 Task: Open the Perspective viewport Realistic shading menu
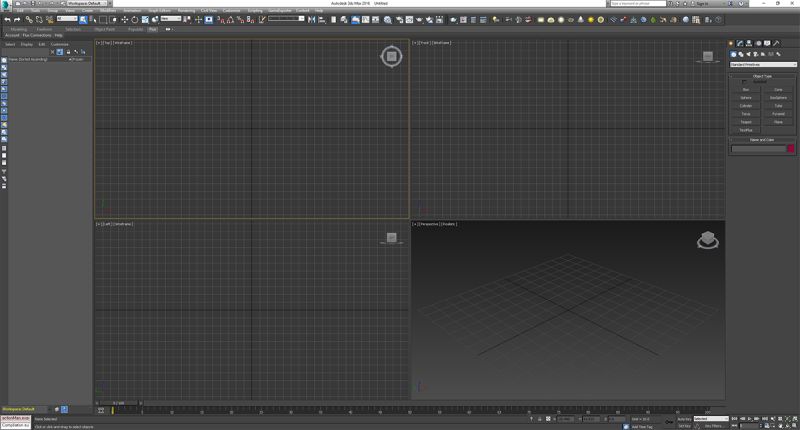[449, 224]
